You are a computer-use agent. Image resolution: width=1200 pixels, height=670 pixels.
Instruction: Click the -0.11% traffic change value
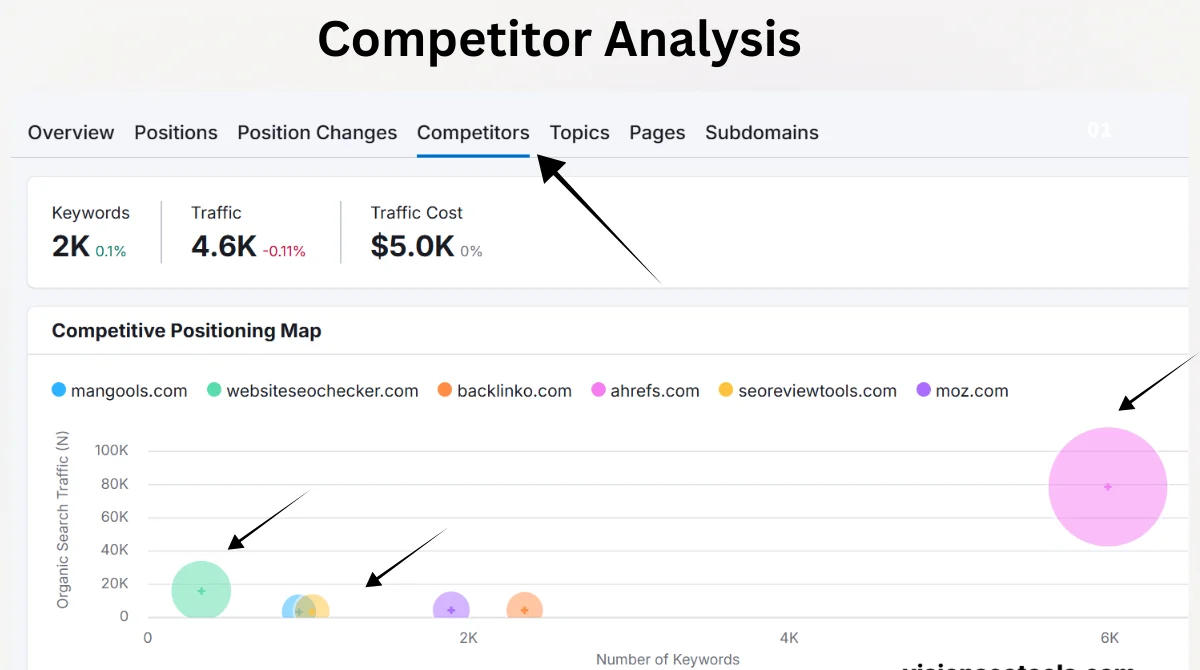(x=284, y=251)
